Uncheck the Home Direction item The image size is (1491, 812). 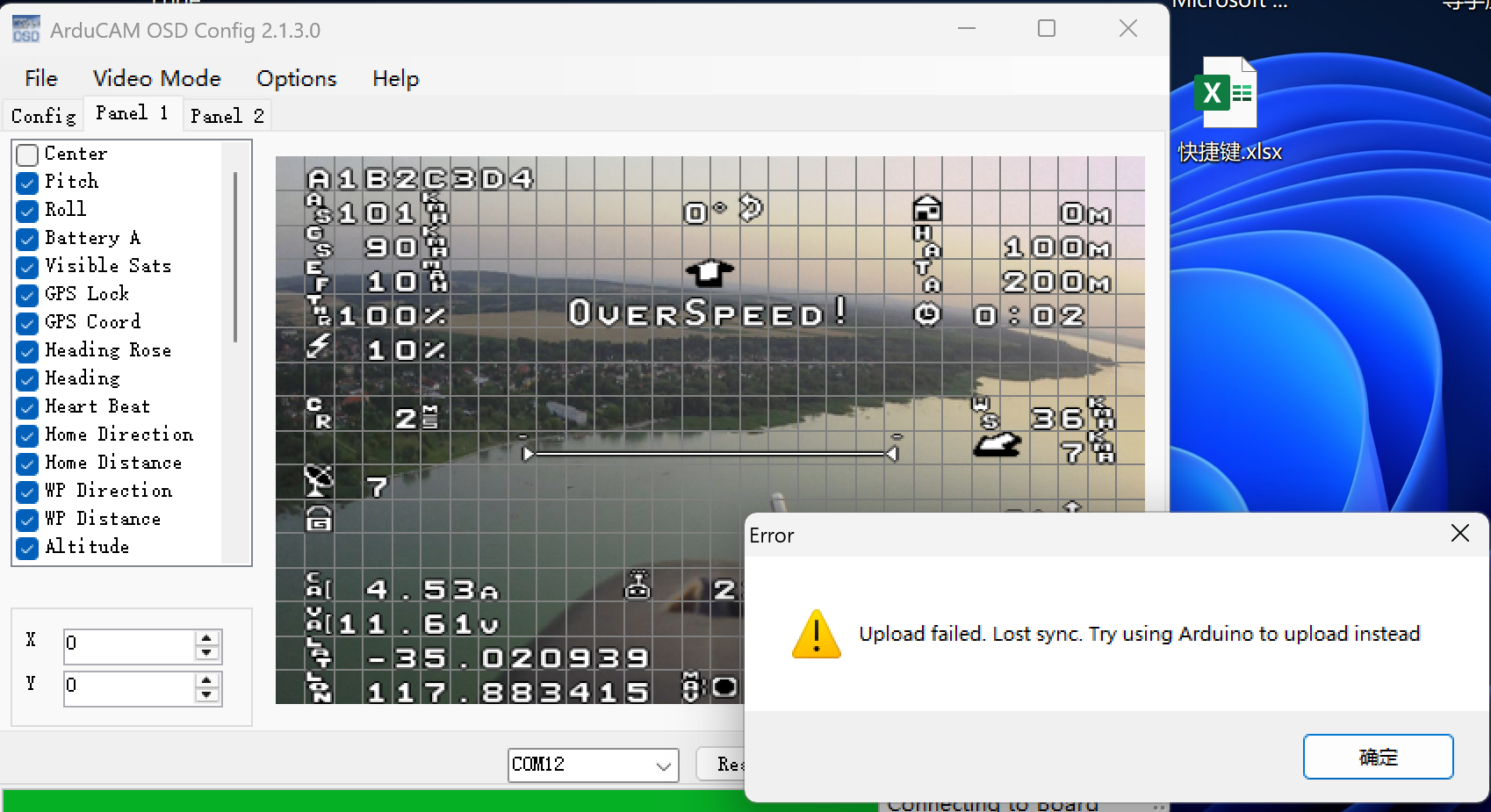click(27, 435)
